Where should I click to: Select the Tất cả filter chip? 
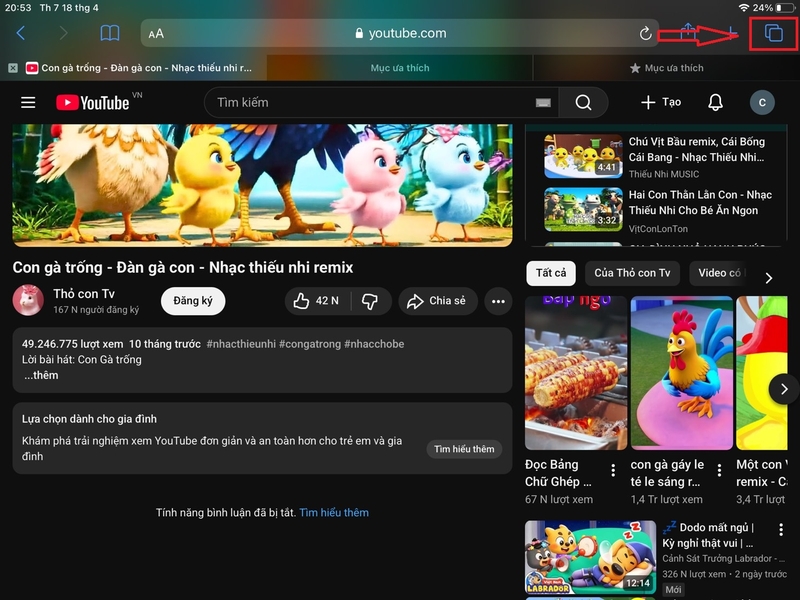point(551,273)
